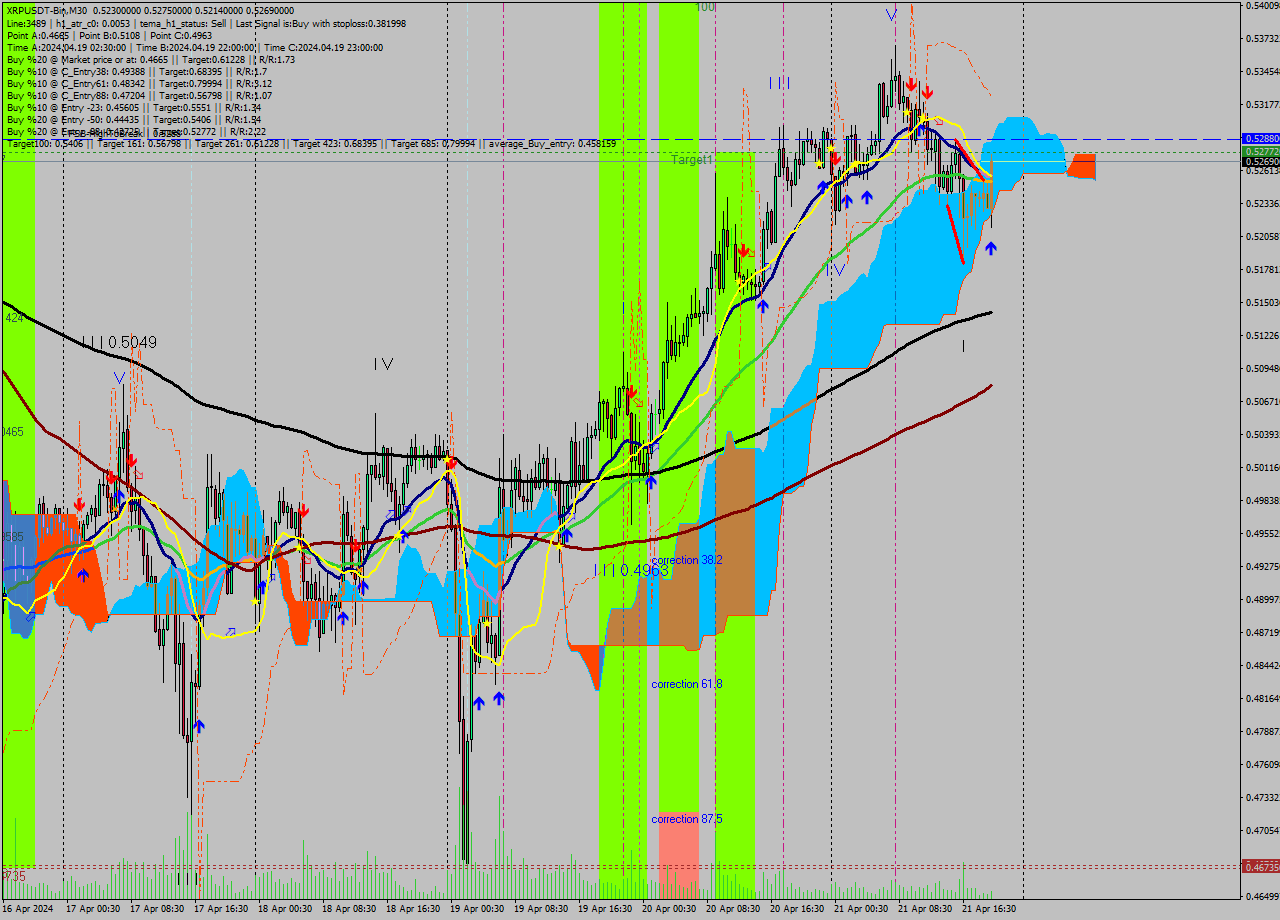Viewport: 1280px width, 920px height.
Task: Click the 18 Apr 16:30 time label
Action: 413,909
